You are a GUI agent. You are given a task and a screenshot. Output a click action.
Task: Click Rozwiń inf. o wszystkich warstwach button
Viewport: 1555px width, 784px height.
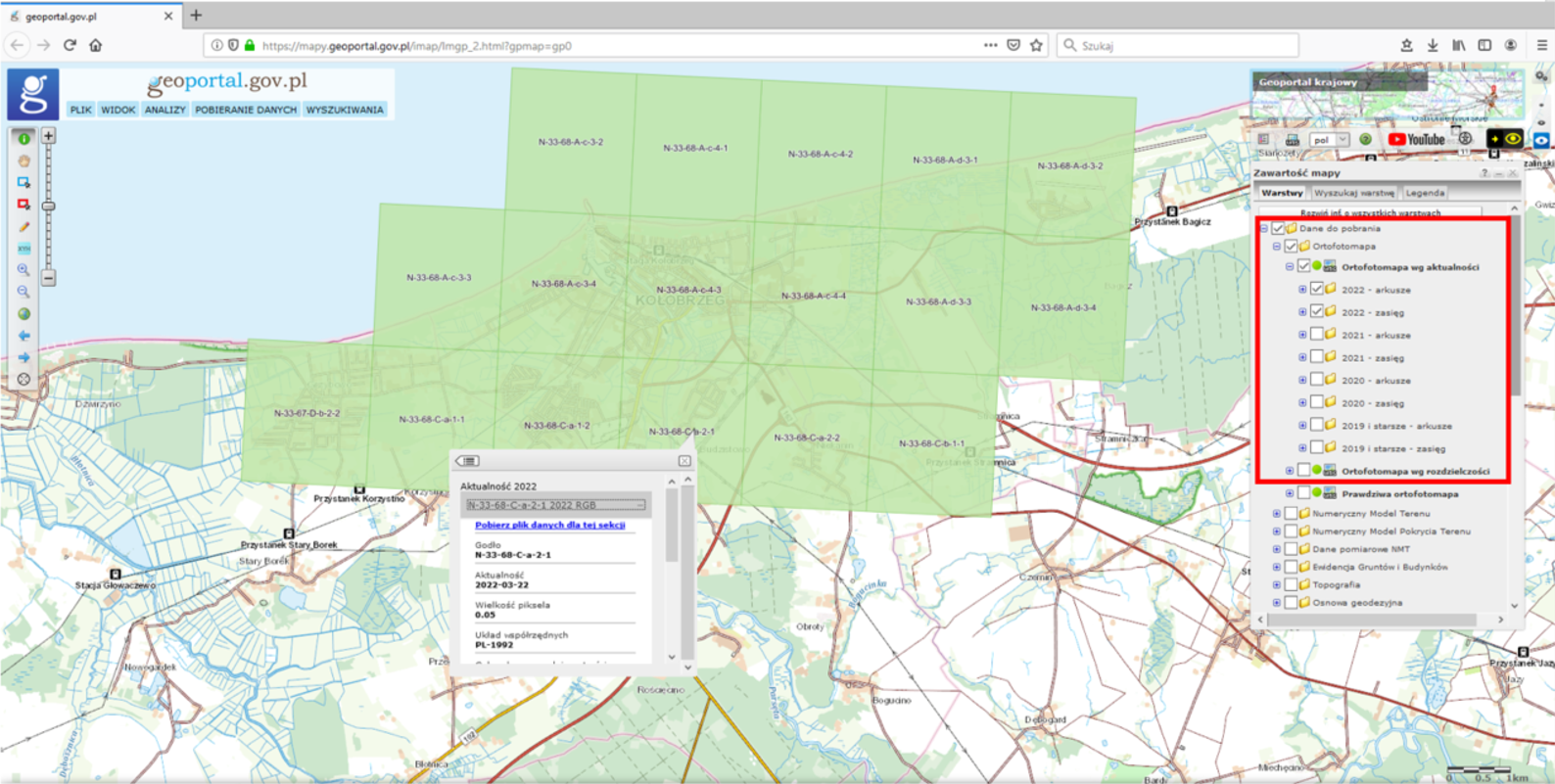coord(1370,212)
